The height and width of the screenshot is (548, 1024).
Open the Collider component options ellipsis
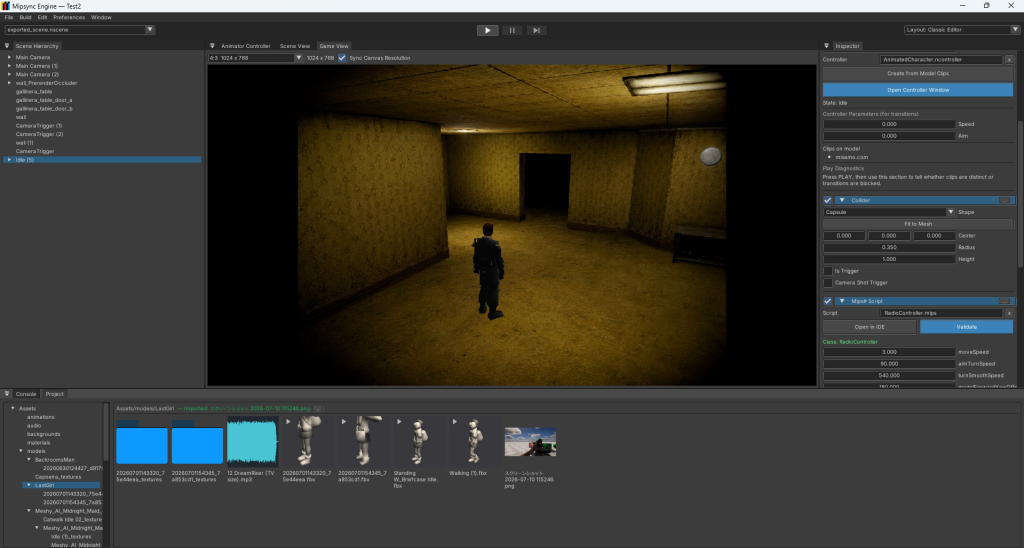click(1004, 201)
